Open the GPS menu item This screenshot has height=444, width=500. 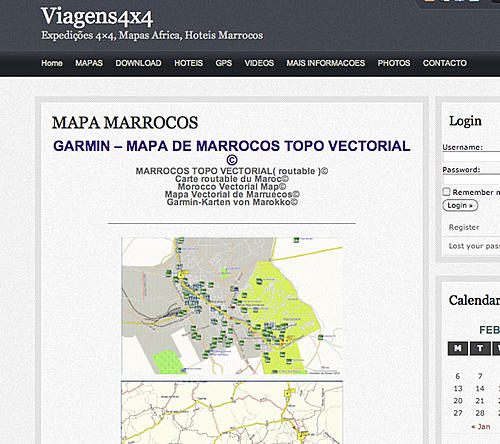pos(223,63)
